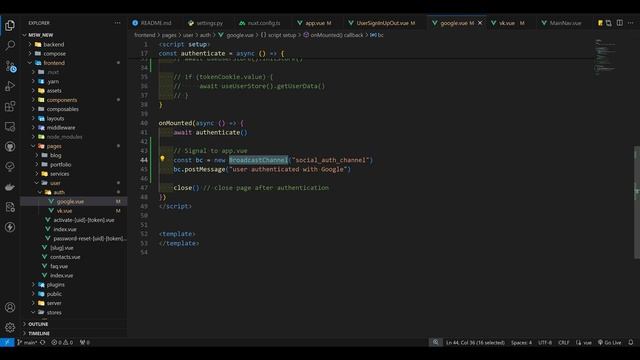Open the Docker whale view
This screenshot has width=640, height=360.
click(10, 187)
